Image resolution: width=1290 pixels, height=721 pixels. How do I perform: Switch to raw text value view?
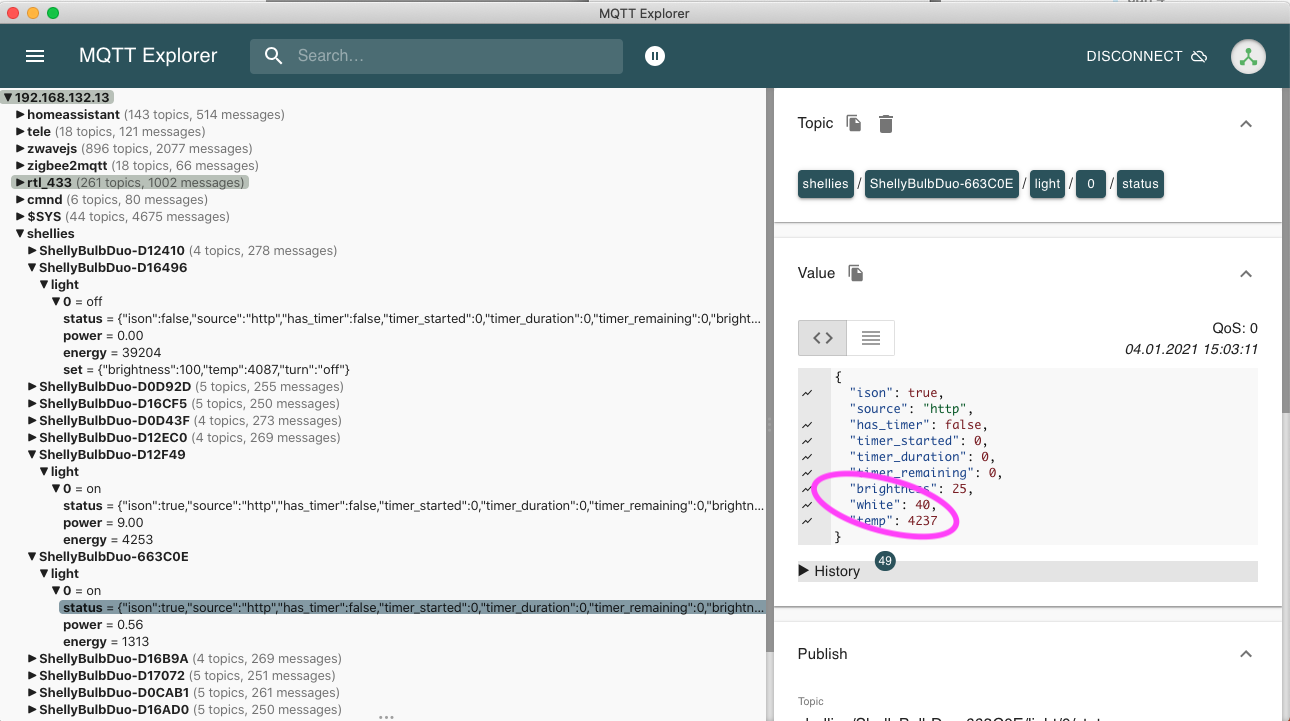870,338
